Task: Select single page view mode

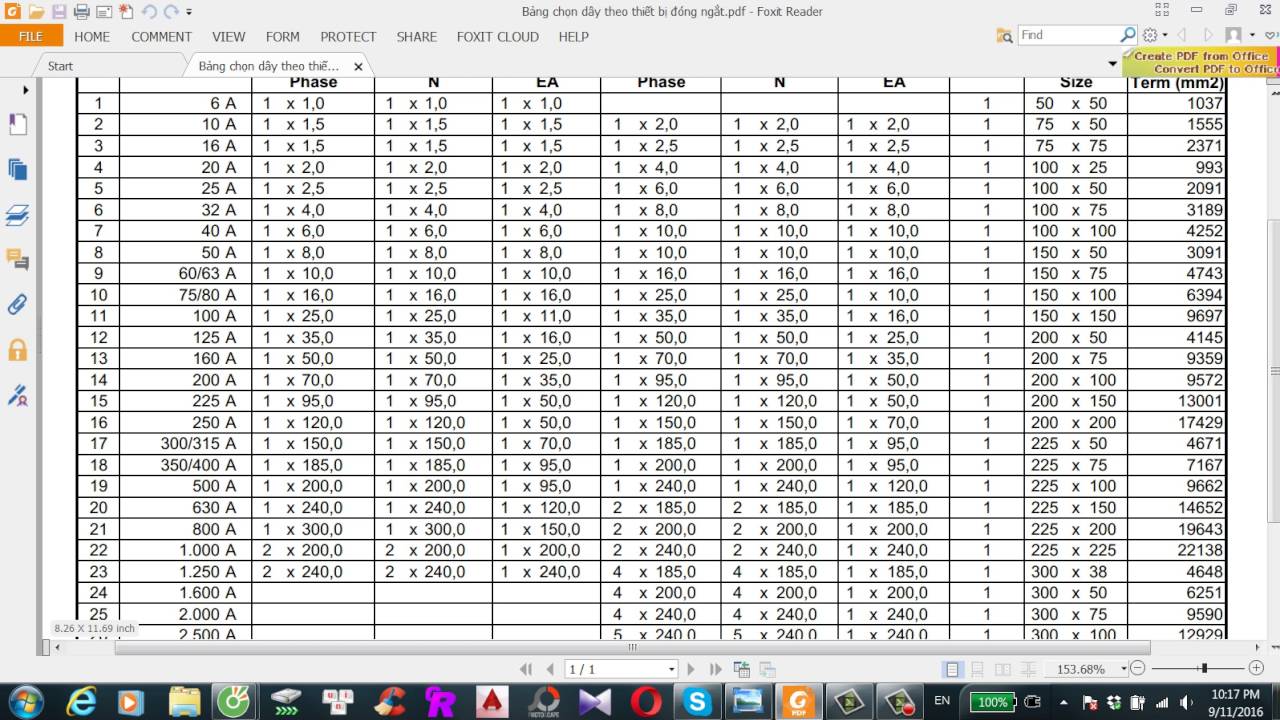Action: [953, 669]
